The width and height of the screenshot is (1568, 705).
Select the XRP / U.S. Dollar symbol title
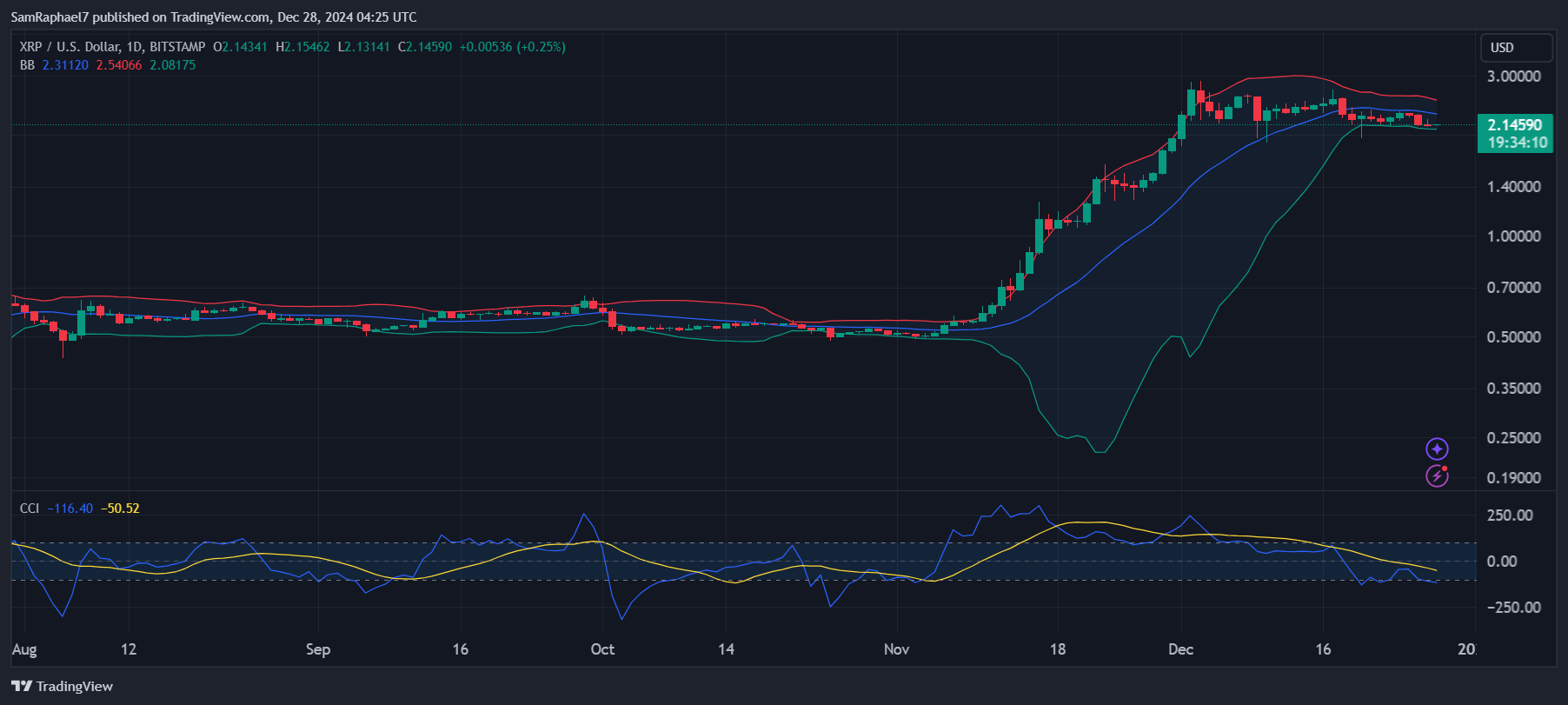tap(113, 47)
